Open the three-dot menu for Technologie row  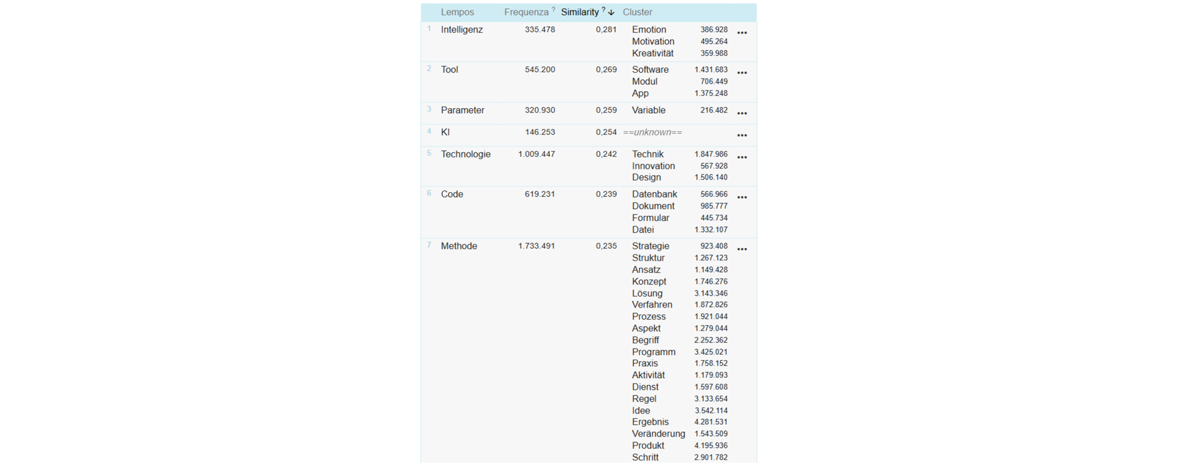pyautogui.click(x=742, y=157)
